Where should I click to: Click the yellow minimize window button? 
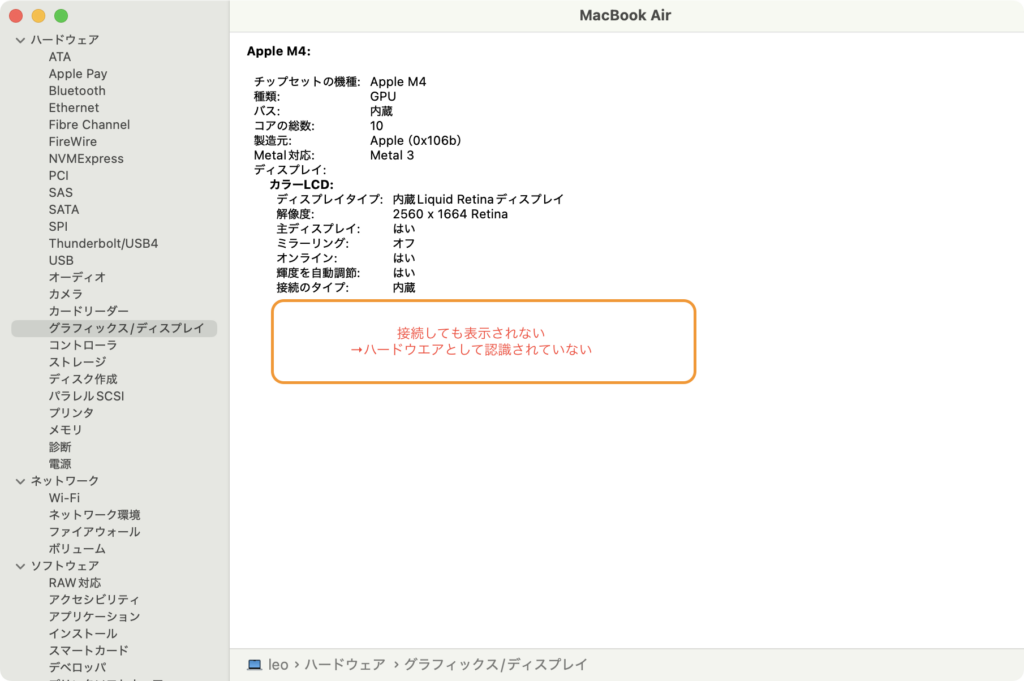(38, 16)
